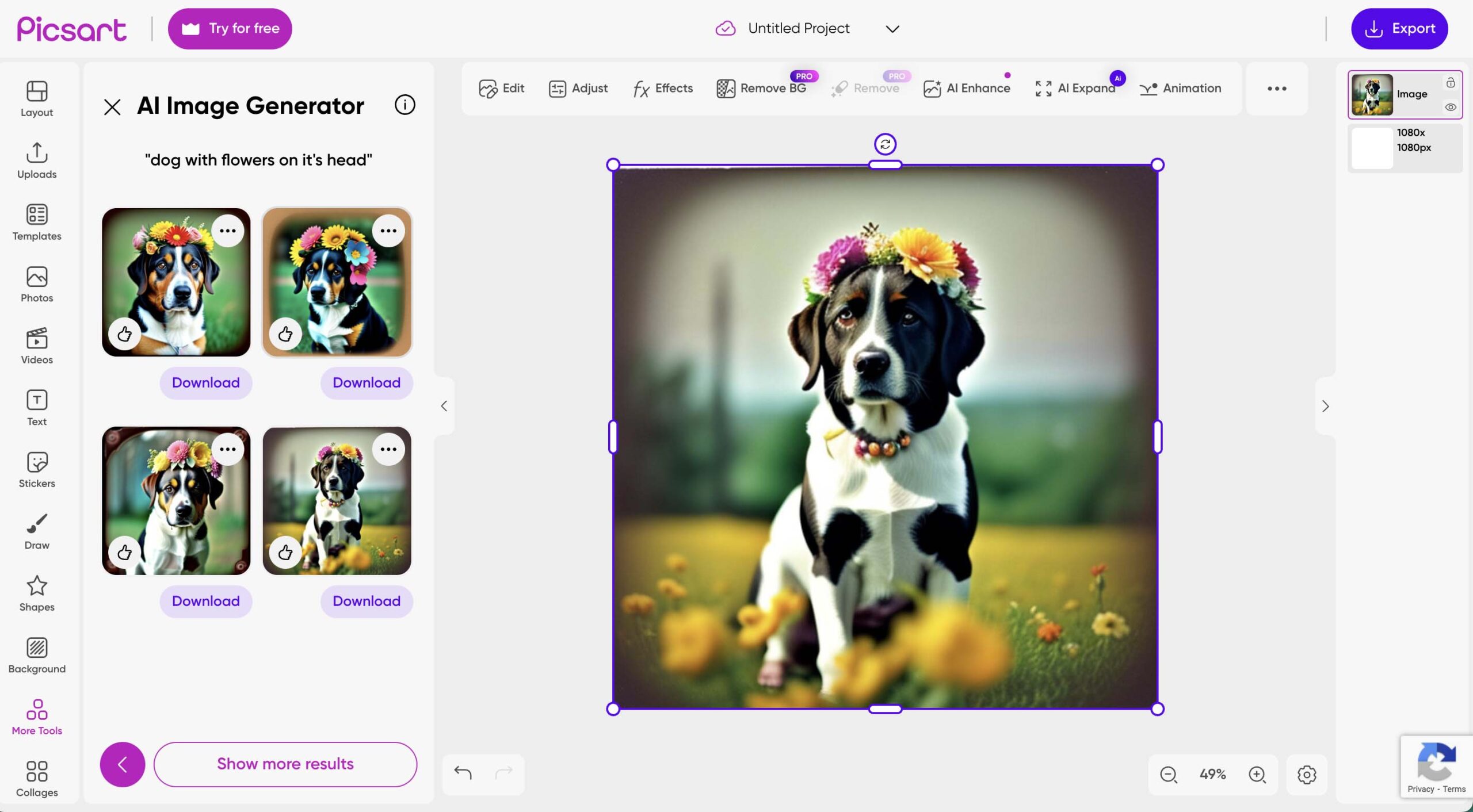Viewport: 1473px width, 812px height.
Task: Click the rotate handle above the image
Action: (x=885, y=144)
